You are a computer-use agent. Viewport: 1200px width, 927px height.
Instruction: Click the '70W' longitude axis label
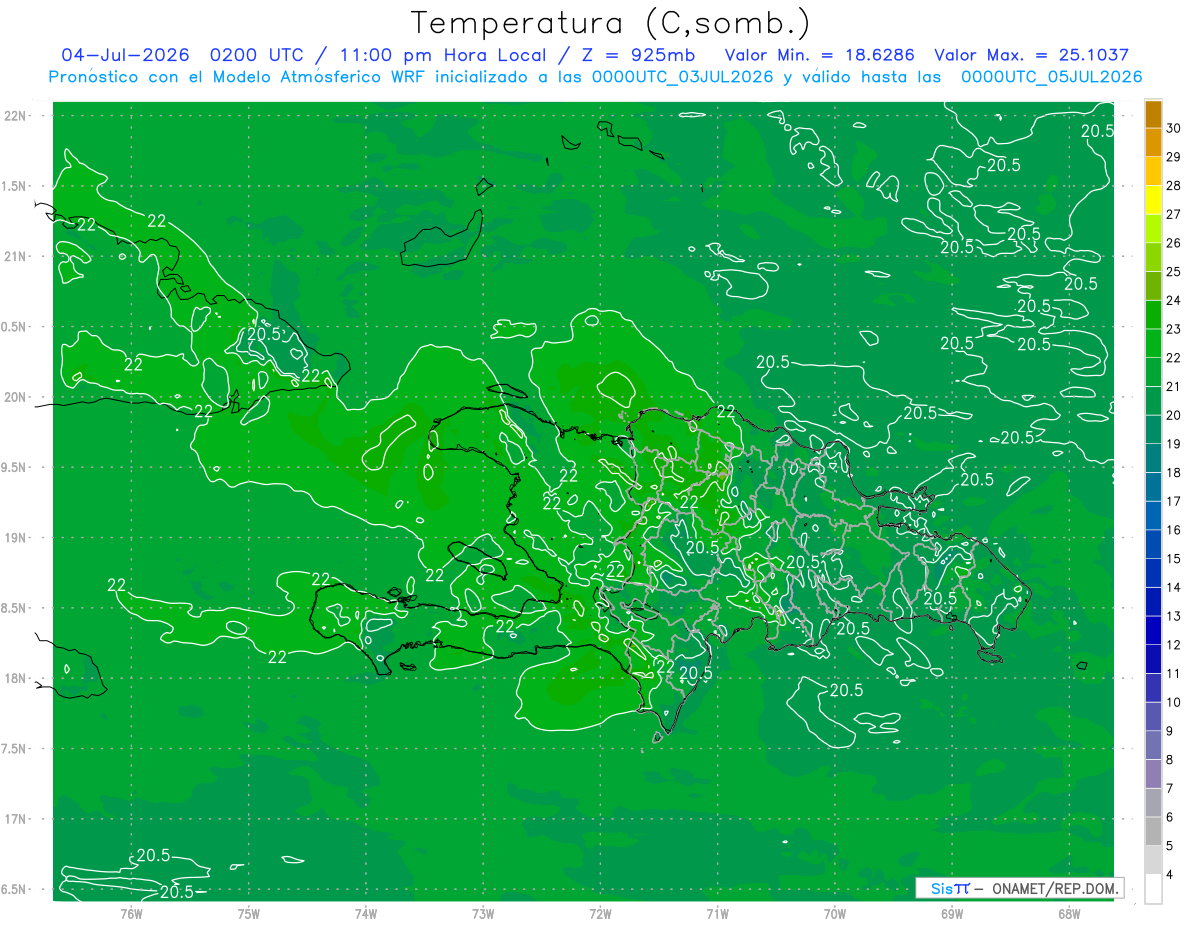(x=835, y=913)
